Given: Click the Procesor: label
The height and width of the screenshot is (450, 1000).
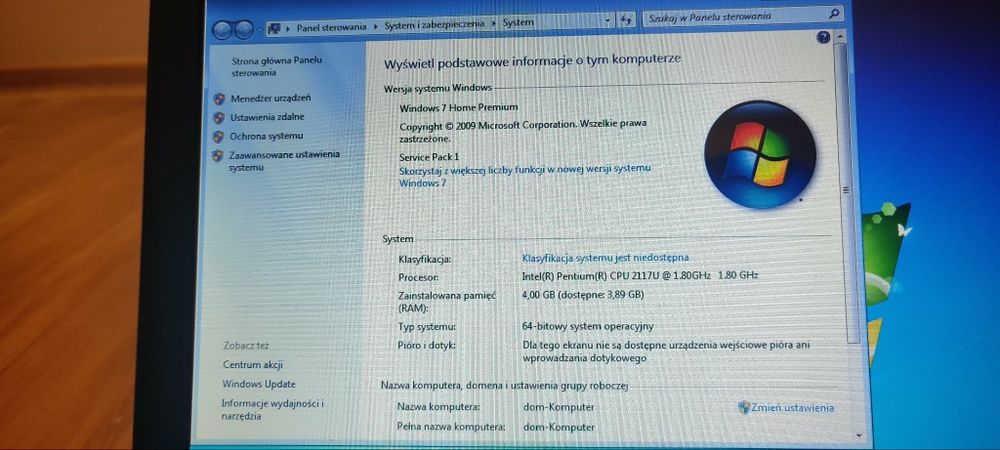Looking at the screenshot, I should pyautogui.click(x=418, y=277).
